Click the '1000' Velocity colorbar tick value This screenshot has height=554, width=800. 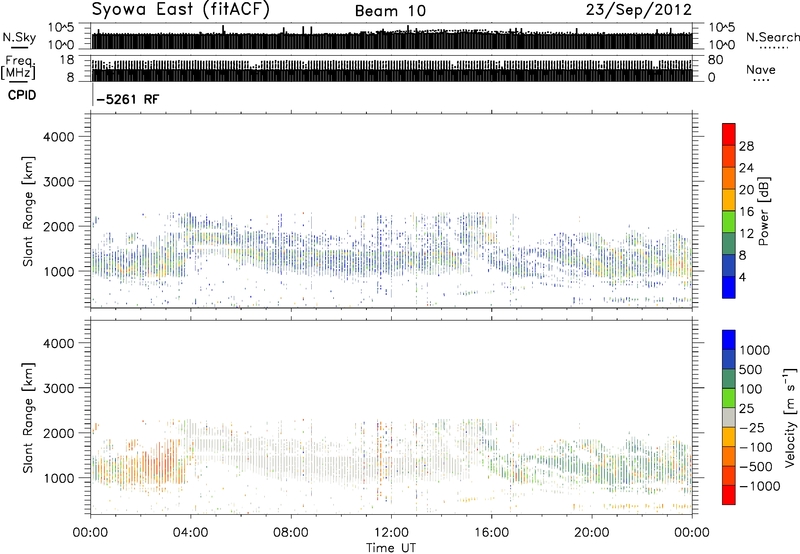(754, 350)
